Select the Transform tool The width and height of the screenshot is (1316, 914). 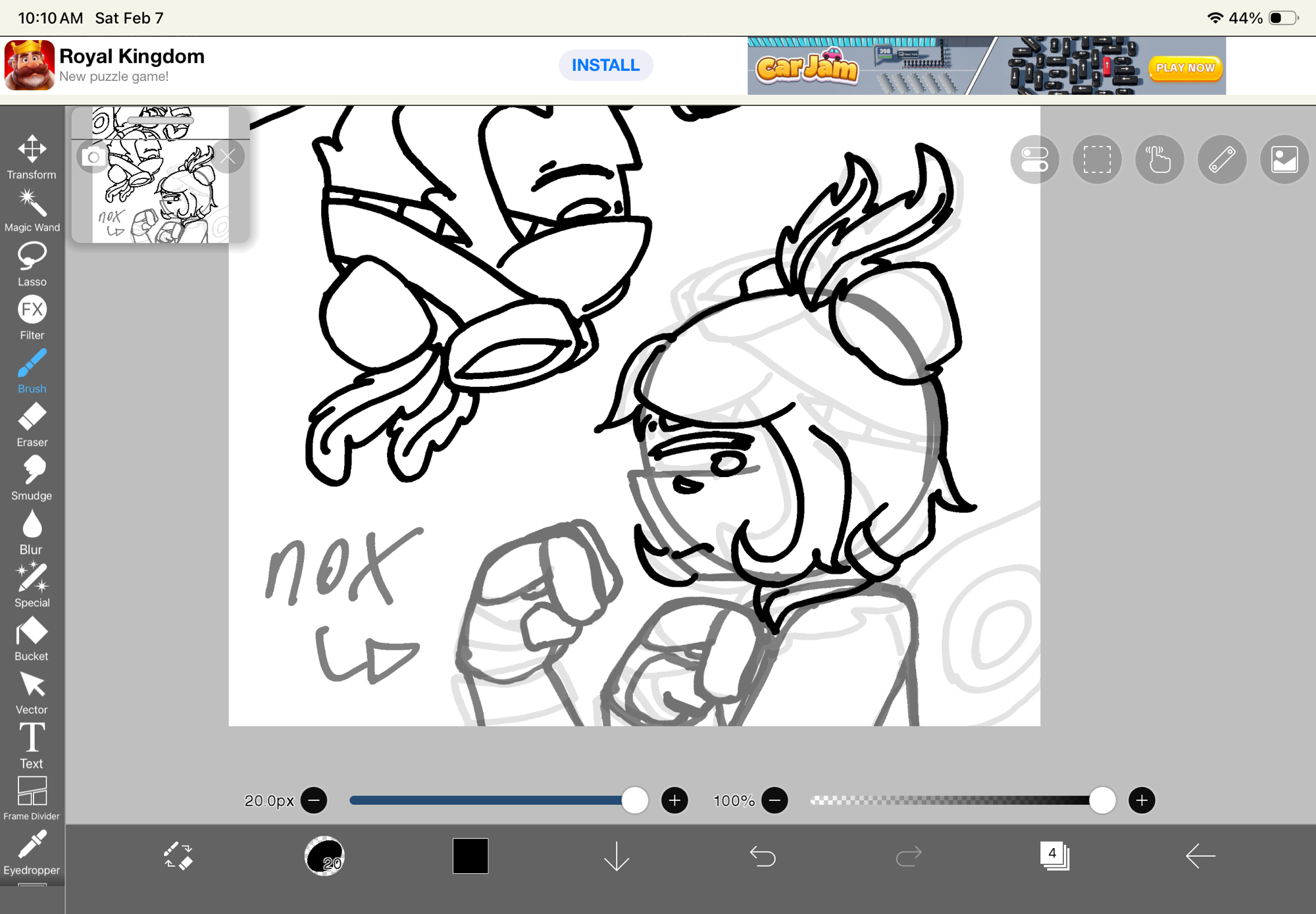[32, 157]
